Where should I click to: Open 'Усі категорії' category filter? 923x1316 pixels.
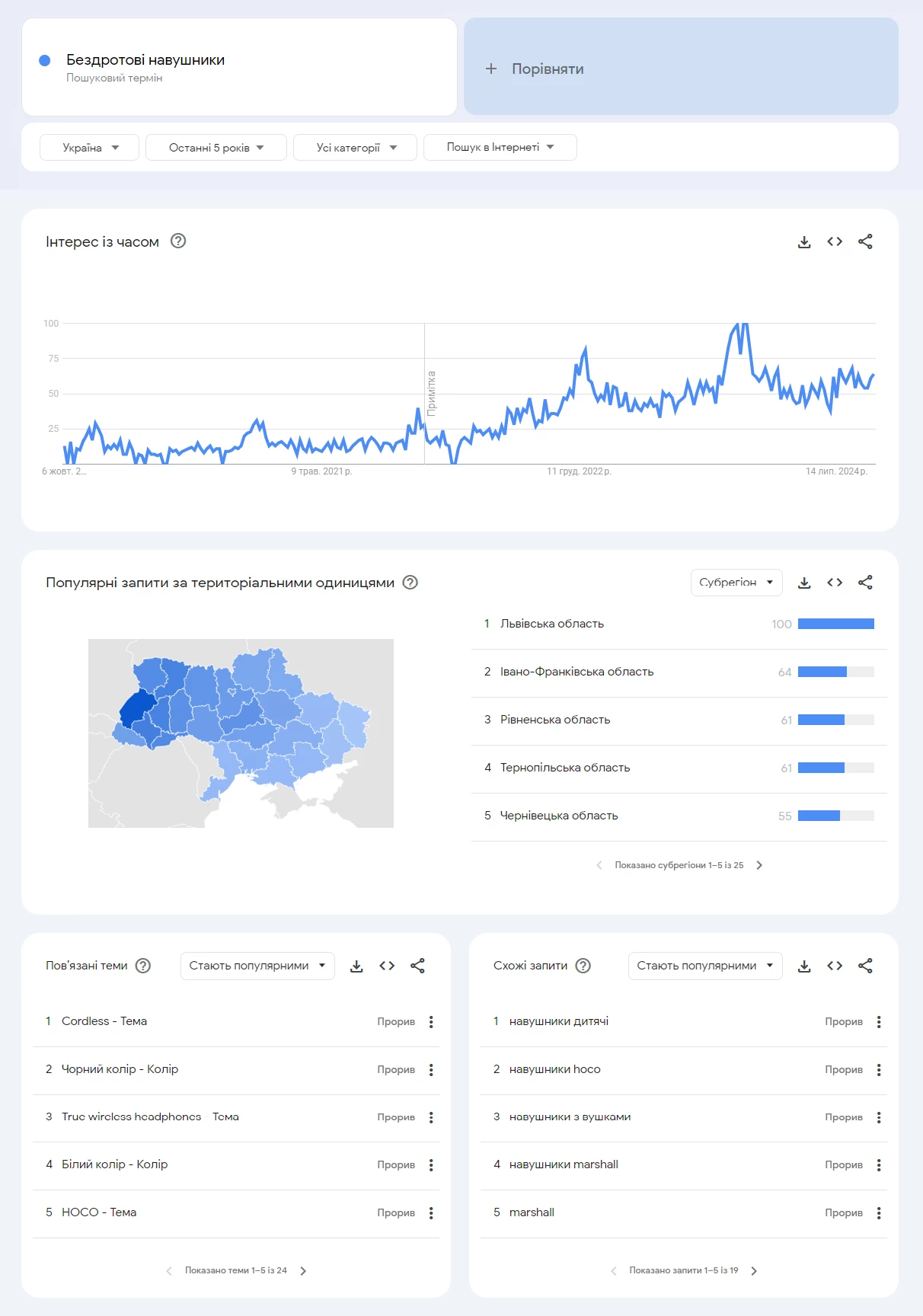tap(354, 147)
